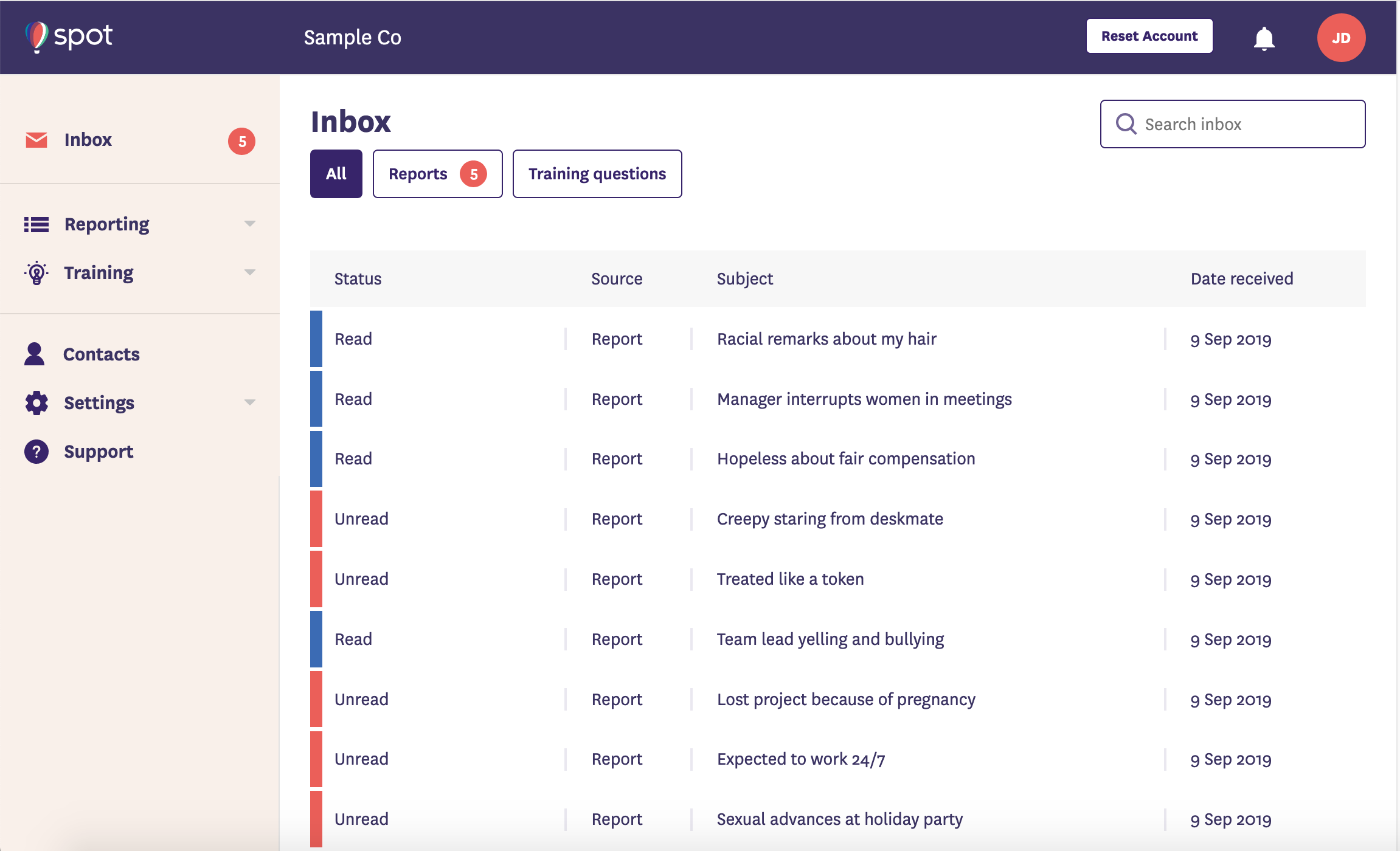The height and width of the screenshot is (851, 1400).
Task: Switch to Training questions tab
Action: click(x=597, y=174)
